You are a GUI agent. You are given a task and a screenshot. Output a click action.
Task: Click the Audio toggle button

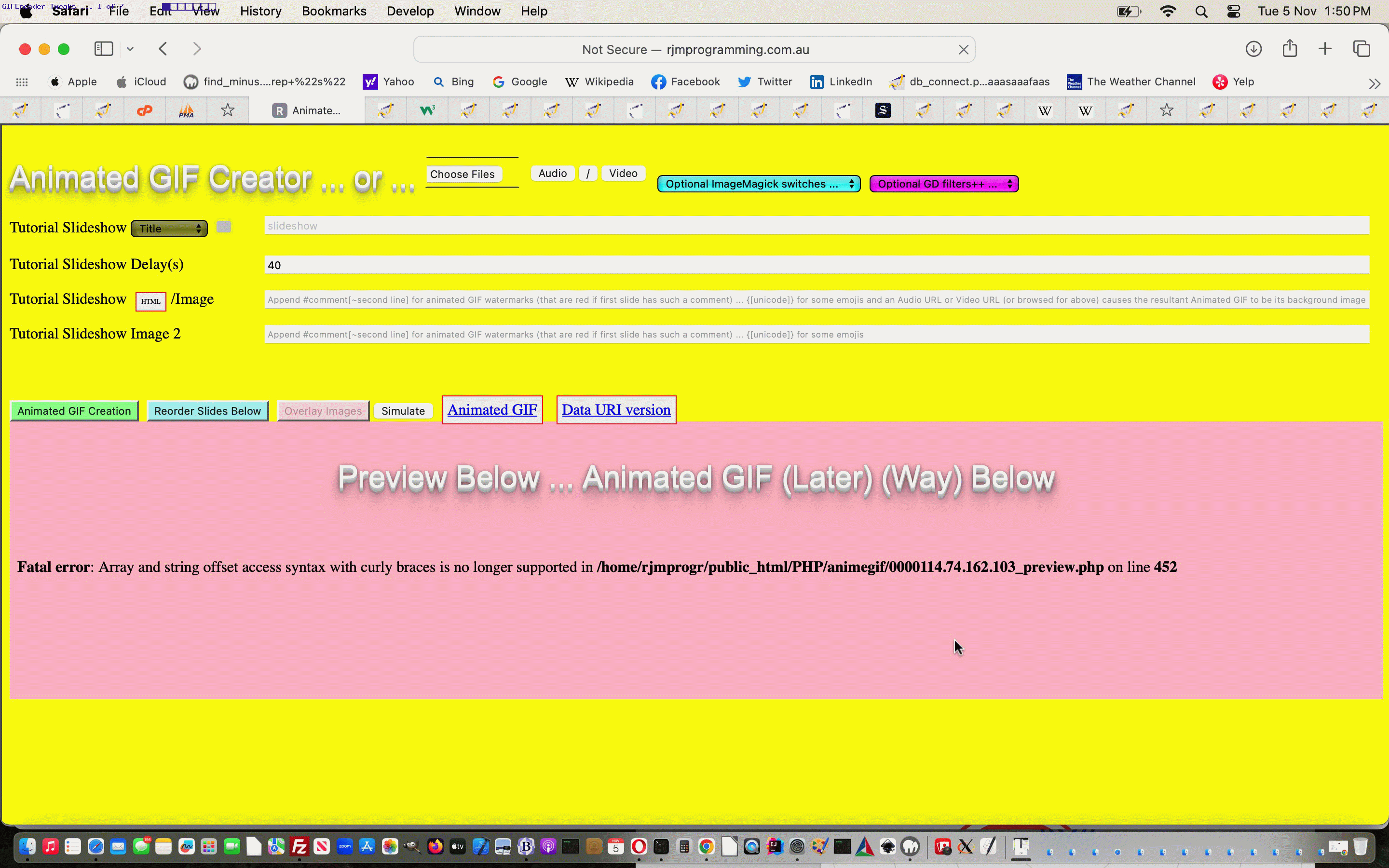click(553, 174)
